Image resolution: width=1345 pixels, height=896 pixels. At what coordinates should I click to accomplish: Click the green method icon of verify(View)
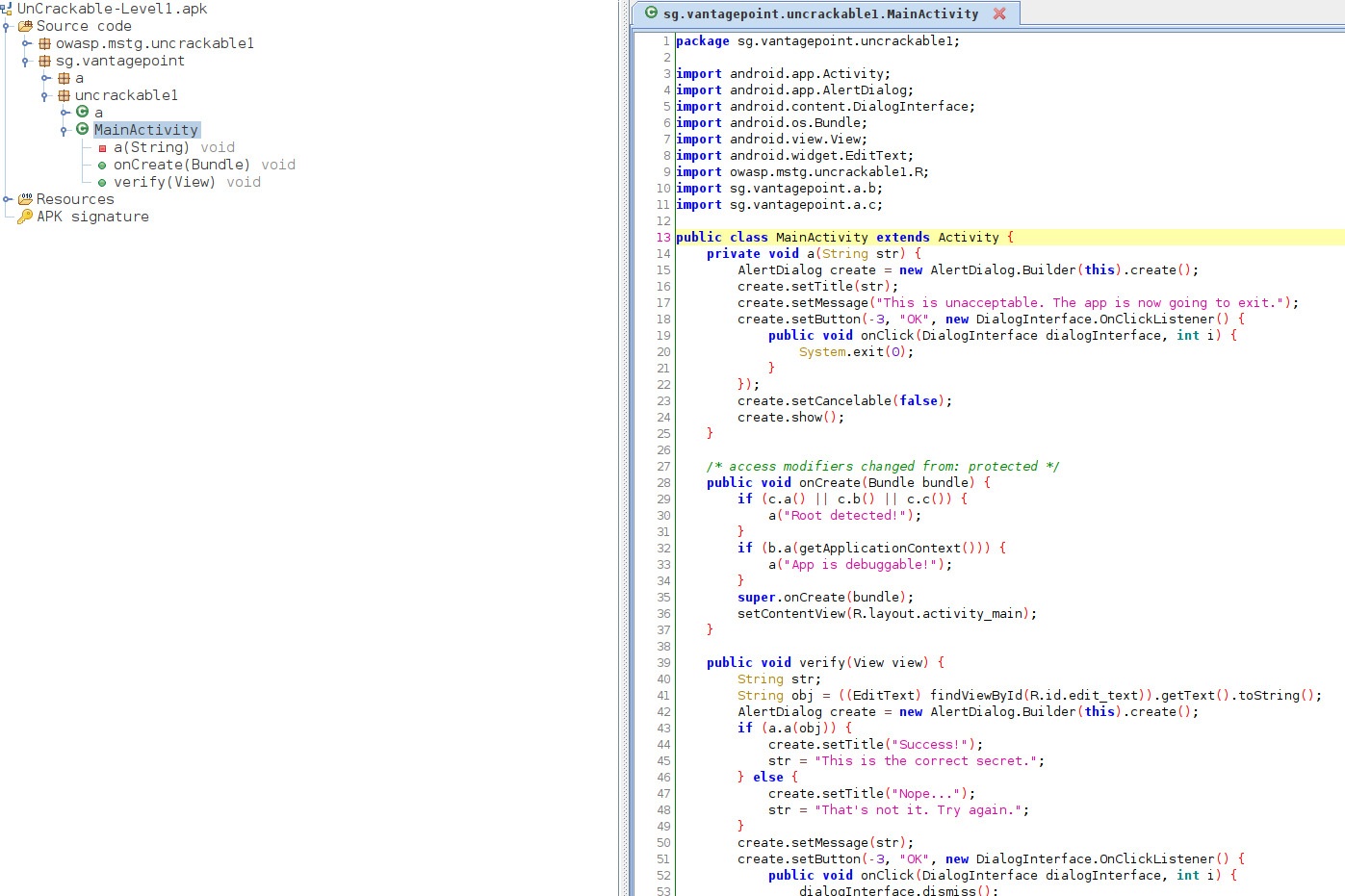pos(102,183)
